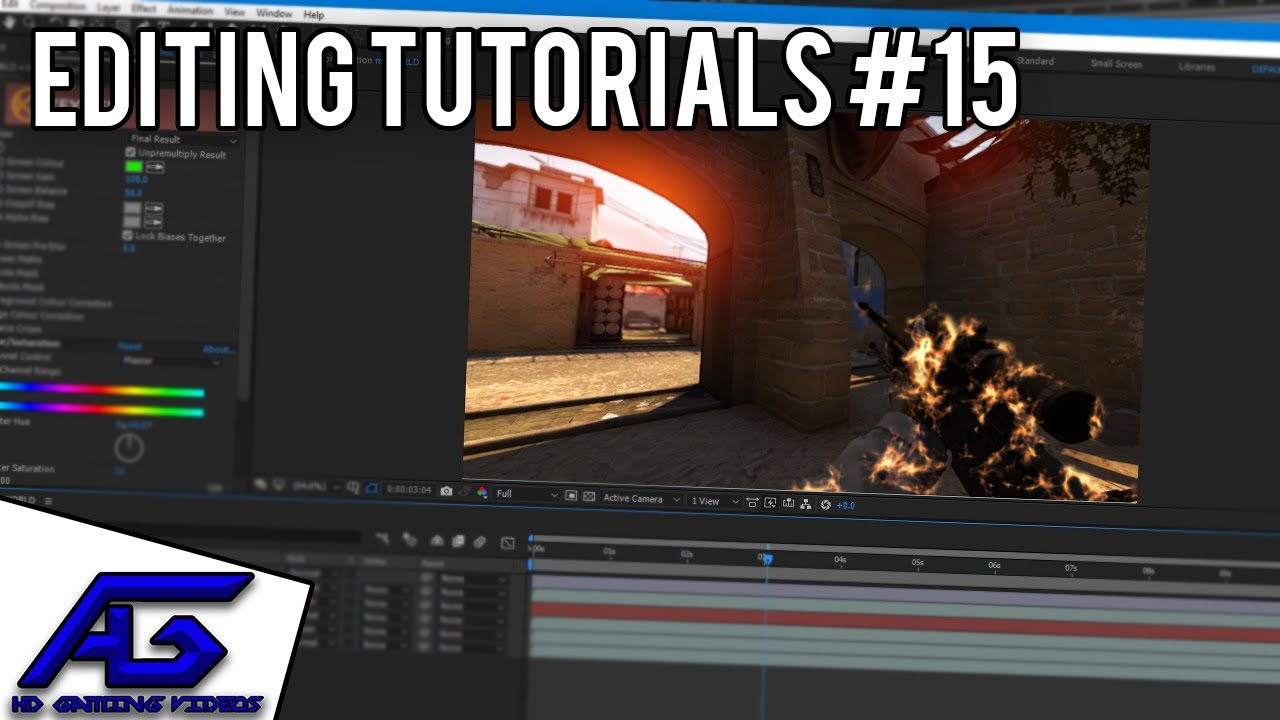Click Always Preview This View icon
1280x720 pixels.
tap(260, 484)
